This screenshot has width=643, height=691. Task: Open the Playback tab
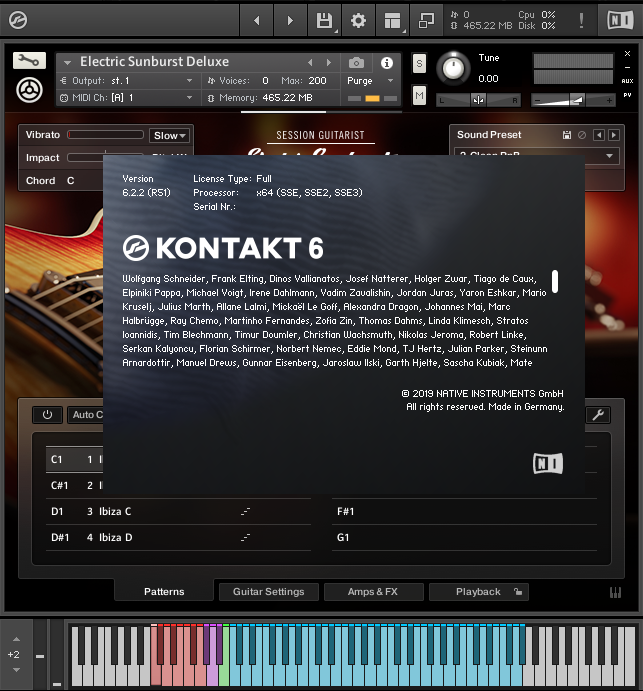tap(478, 591)
